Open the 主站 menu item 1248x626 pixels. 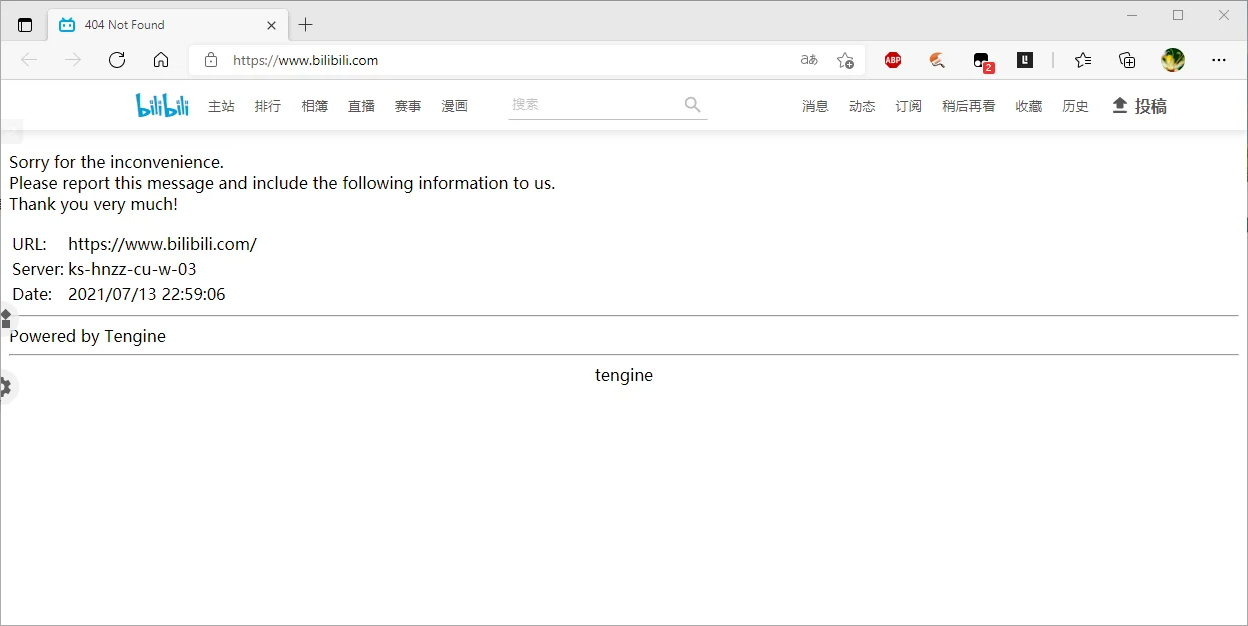pyautogui.click(x=221, y=106)
